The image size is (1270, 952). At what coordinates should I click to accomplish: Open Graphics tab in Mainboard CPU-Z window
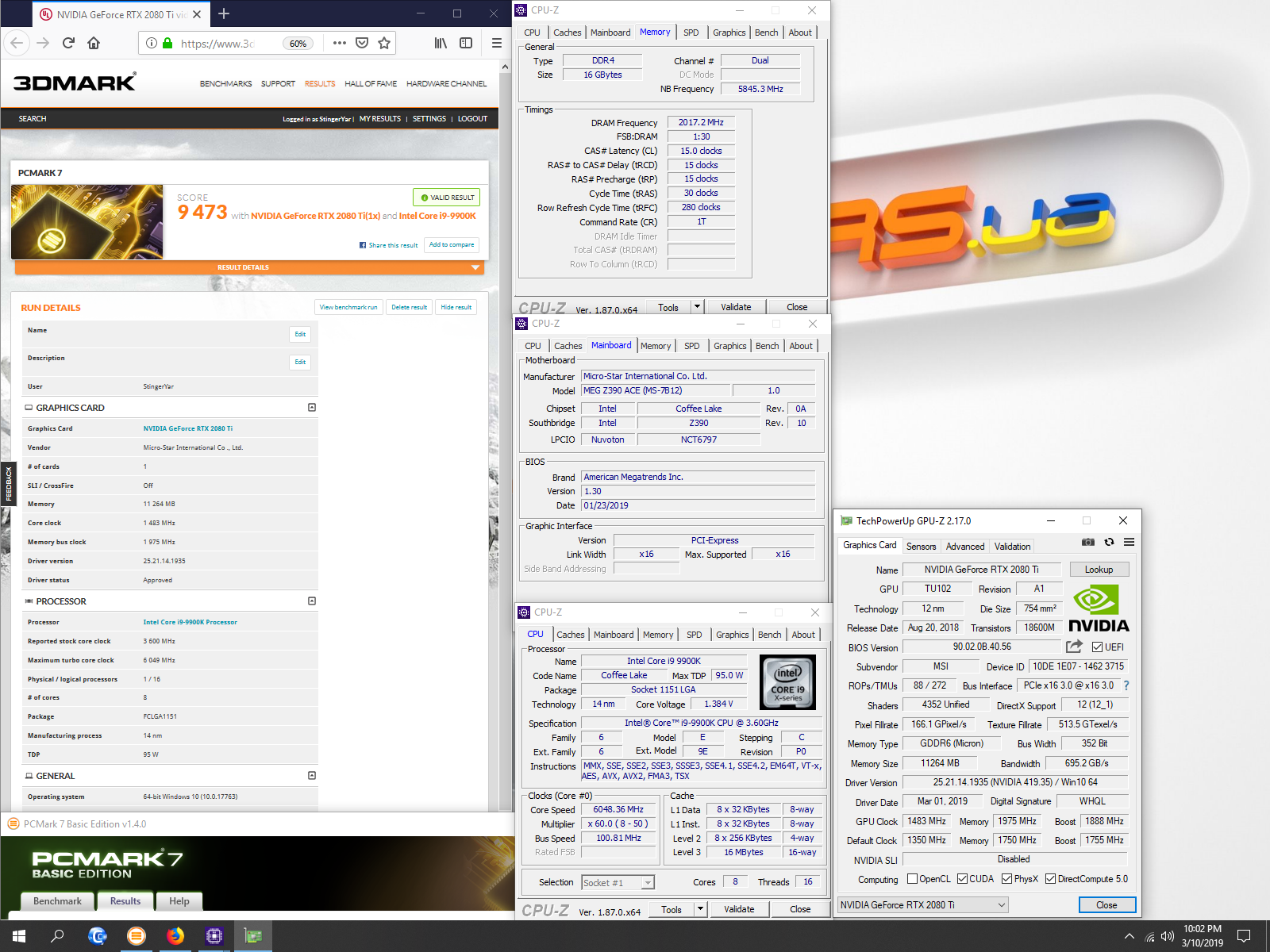pyautogui.click(x=729, y=346)
